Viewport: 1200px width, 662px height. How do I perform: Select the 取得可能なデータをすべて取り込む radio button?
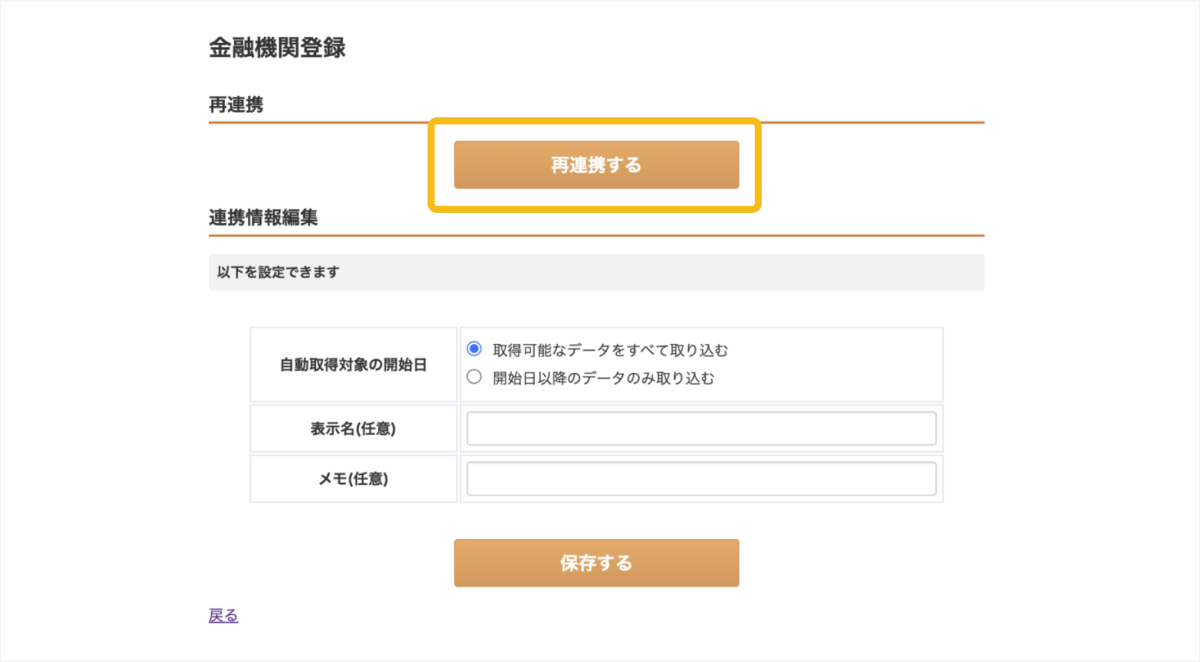pyautogui.click(x=474, y=349)
